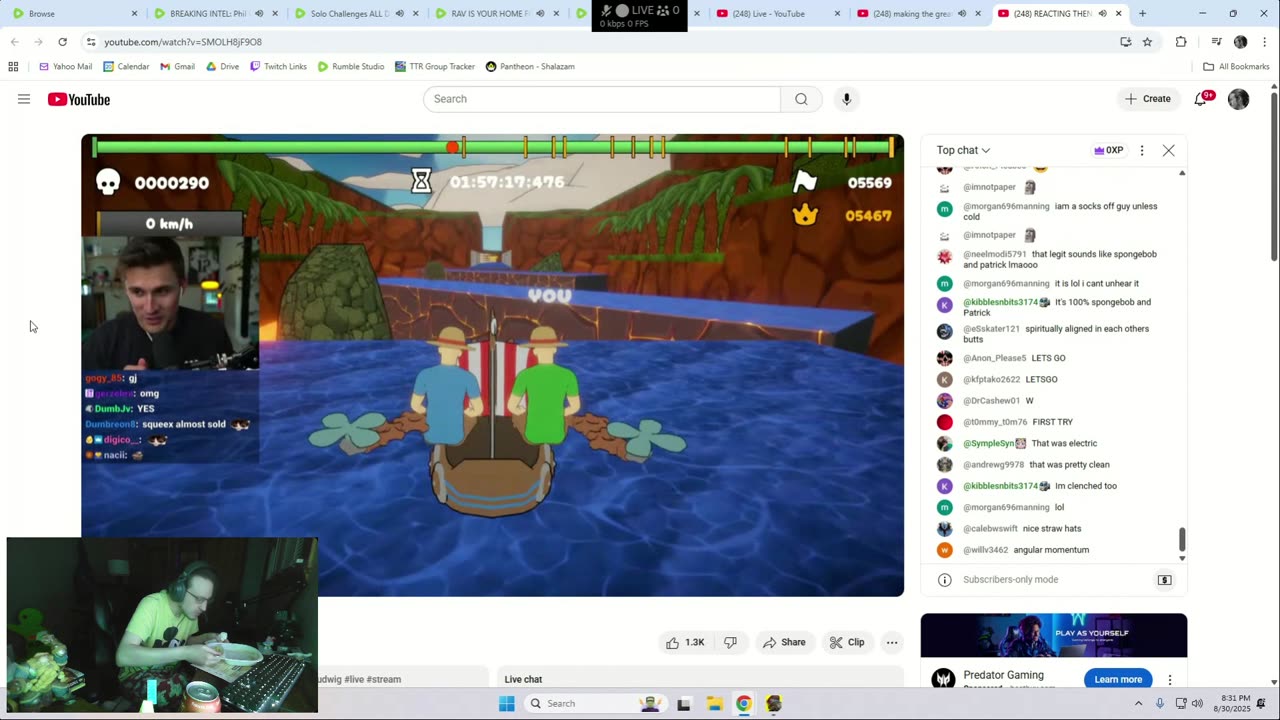Mute the RAV IS YOUR HOME tab audio
Screen dimensions: 1280x720
coord(540,14)
